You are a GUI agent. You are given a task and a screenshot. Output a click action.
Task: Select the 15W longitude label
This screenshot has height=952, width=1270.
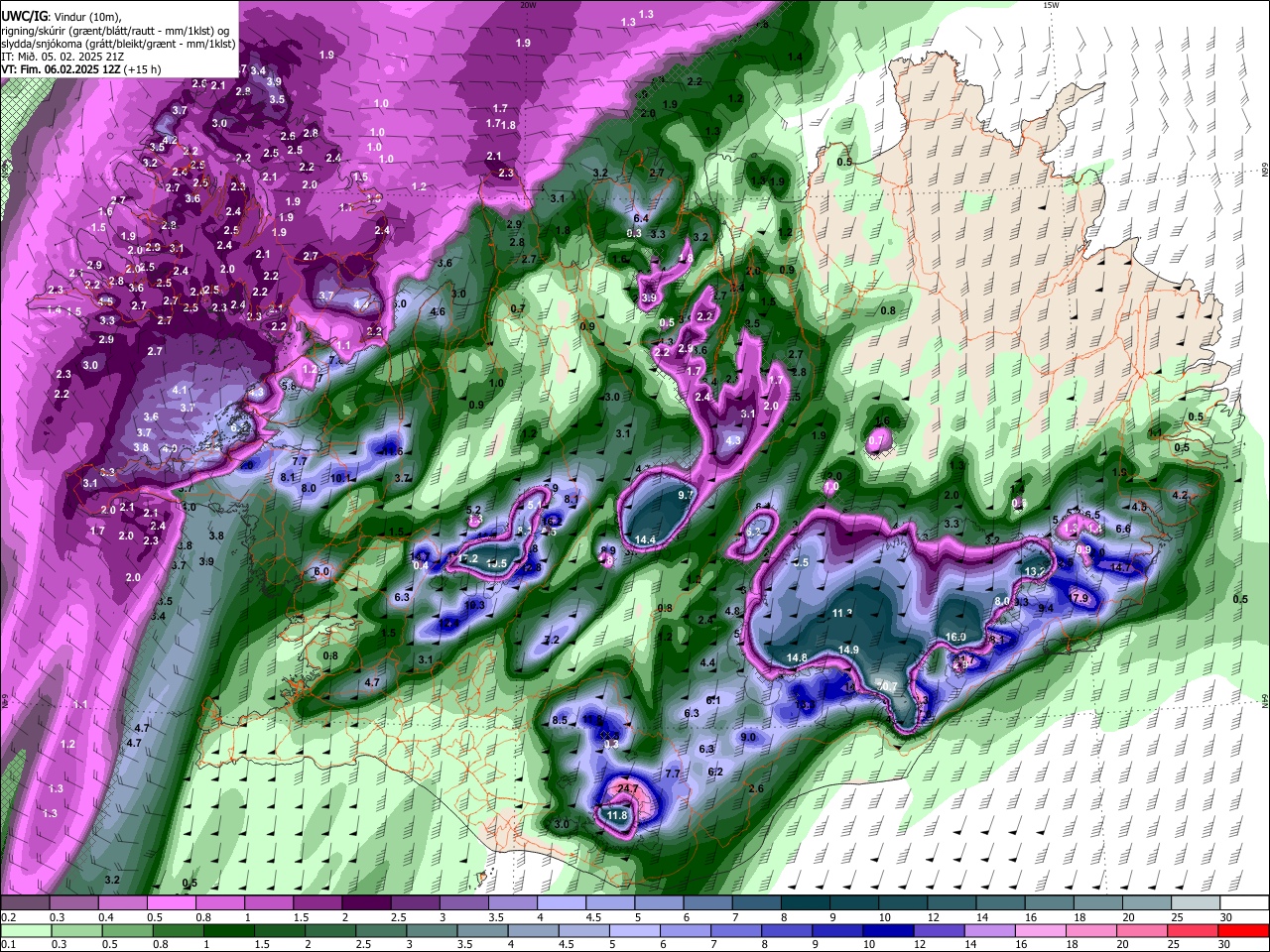pyautogui.click(x=1051, y=5)
